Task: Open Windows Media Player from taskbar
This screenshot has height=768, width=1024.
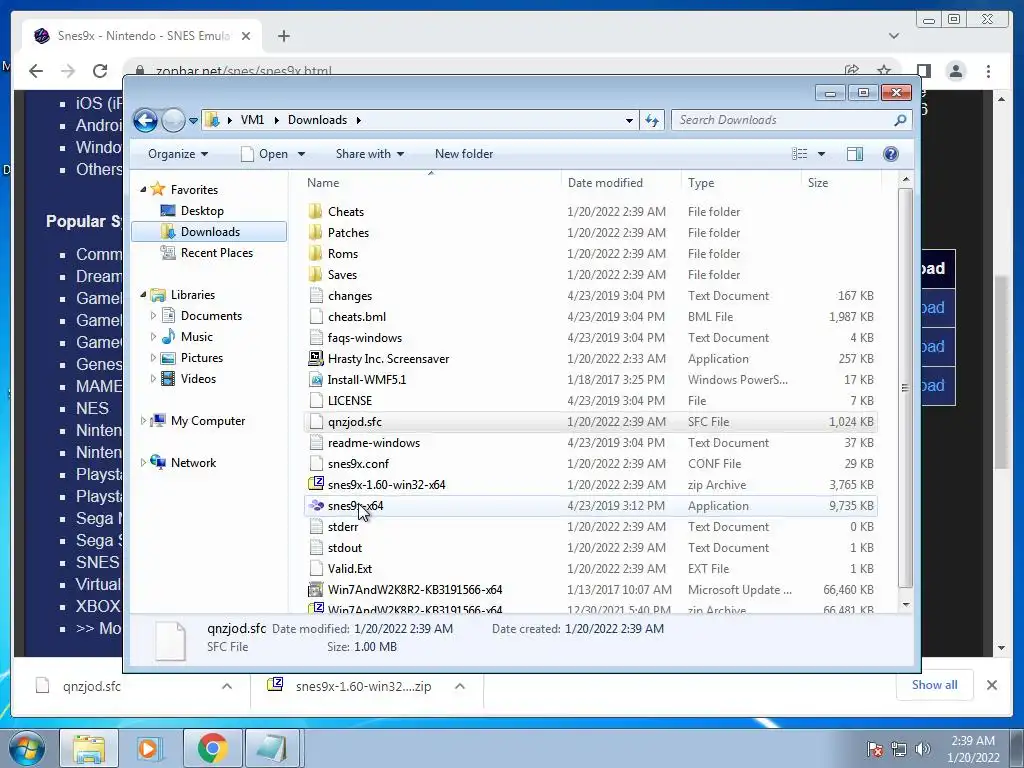Action: point(149,748)
